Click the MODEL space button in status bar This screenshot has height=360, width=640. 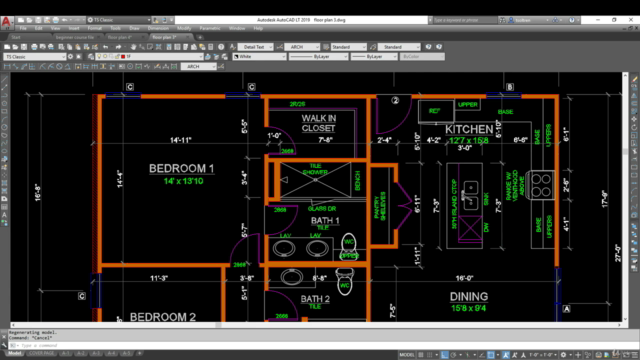tap(407, 355)
